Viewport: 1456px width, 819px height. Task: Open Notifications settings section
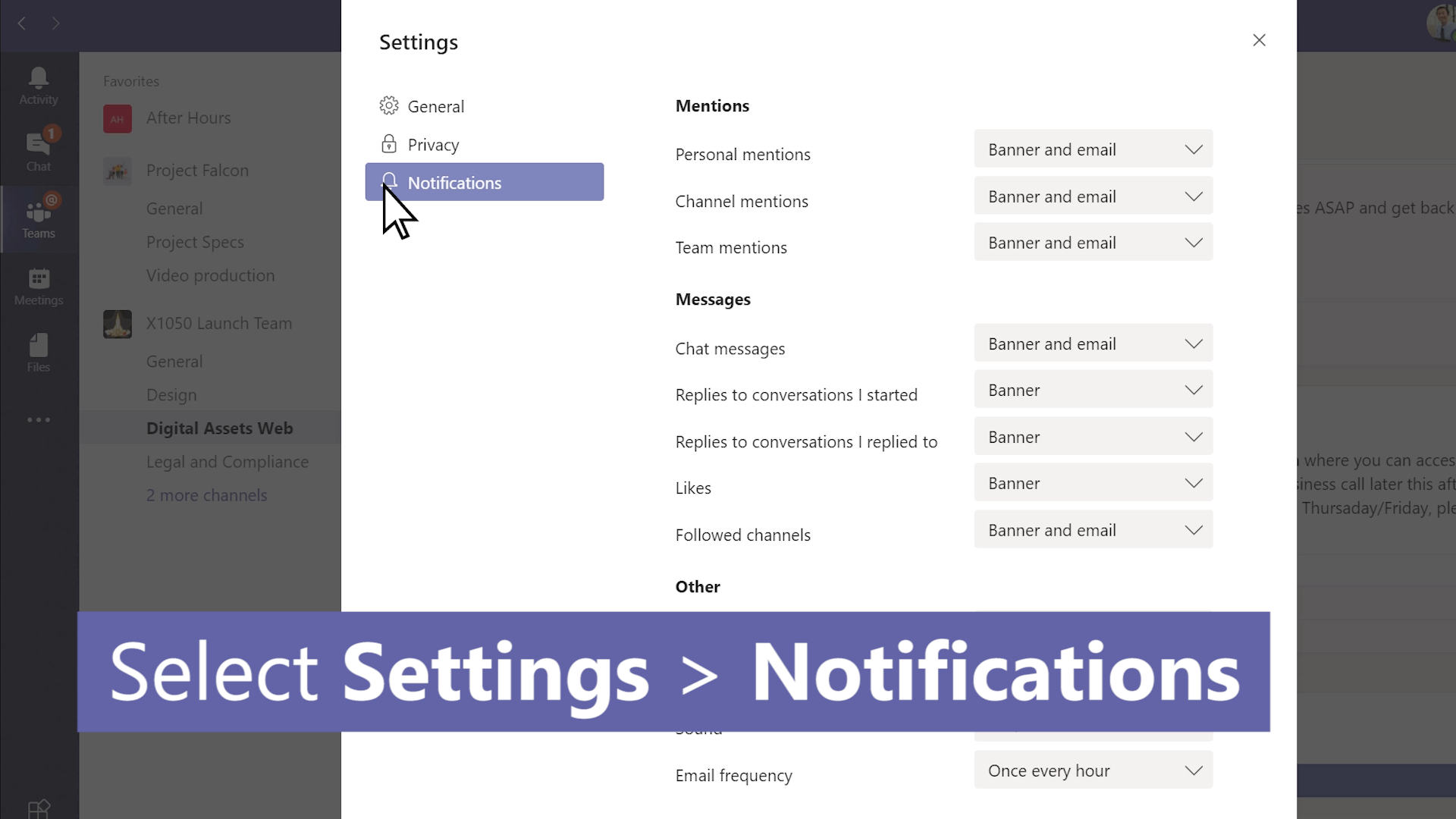[487, 182]
